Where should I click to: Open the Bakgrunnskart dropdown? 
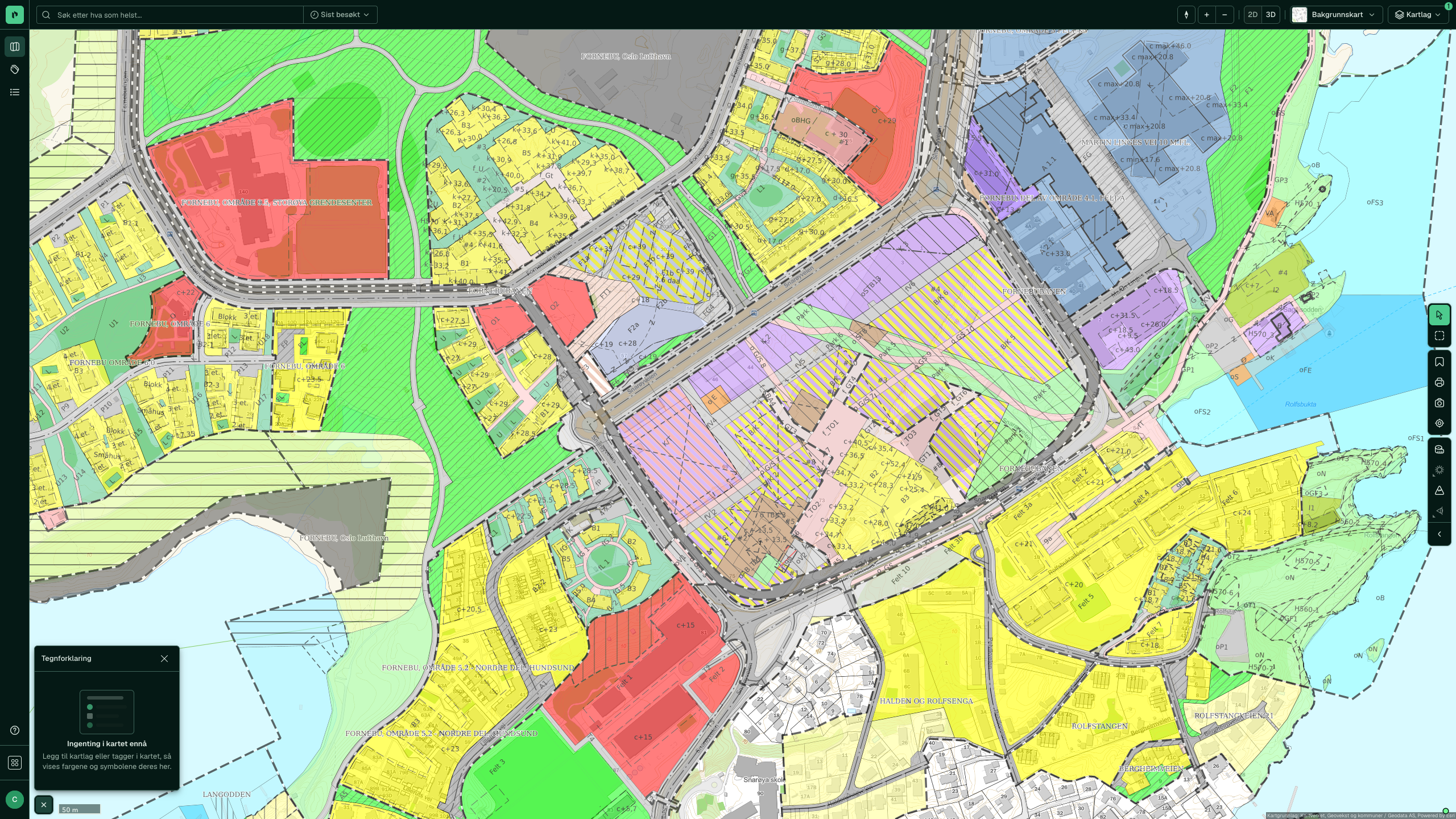pos(1337,15)
